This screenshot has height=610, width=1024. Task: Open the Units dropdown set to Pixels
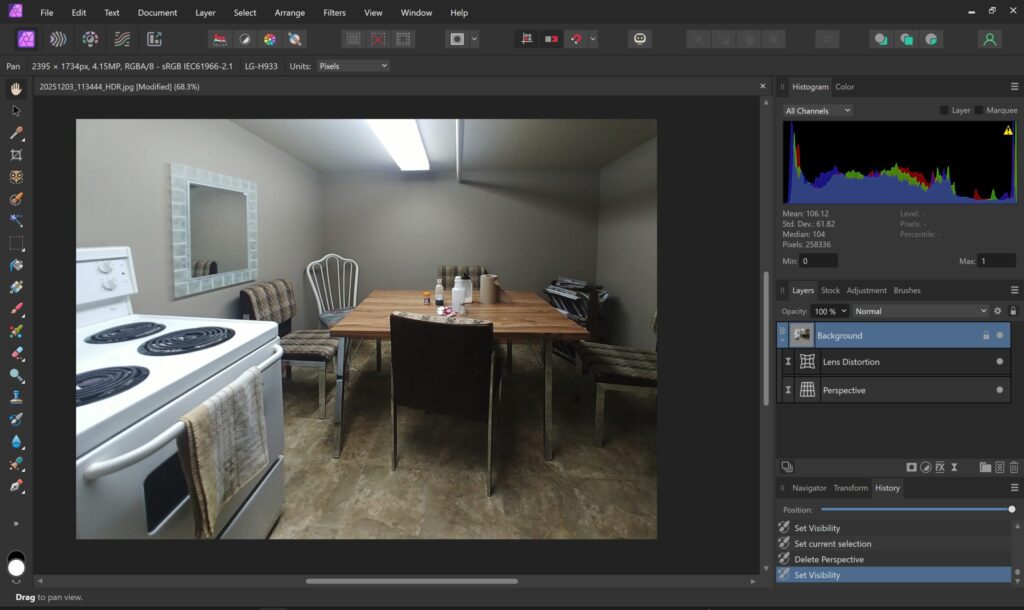(x=352, y=66)
